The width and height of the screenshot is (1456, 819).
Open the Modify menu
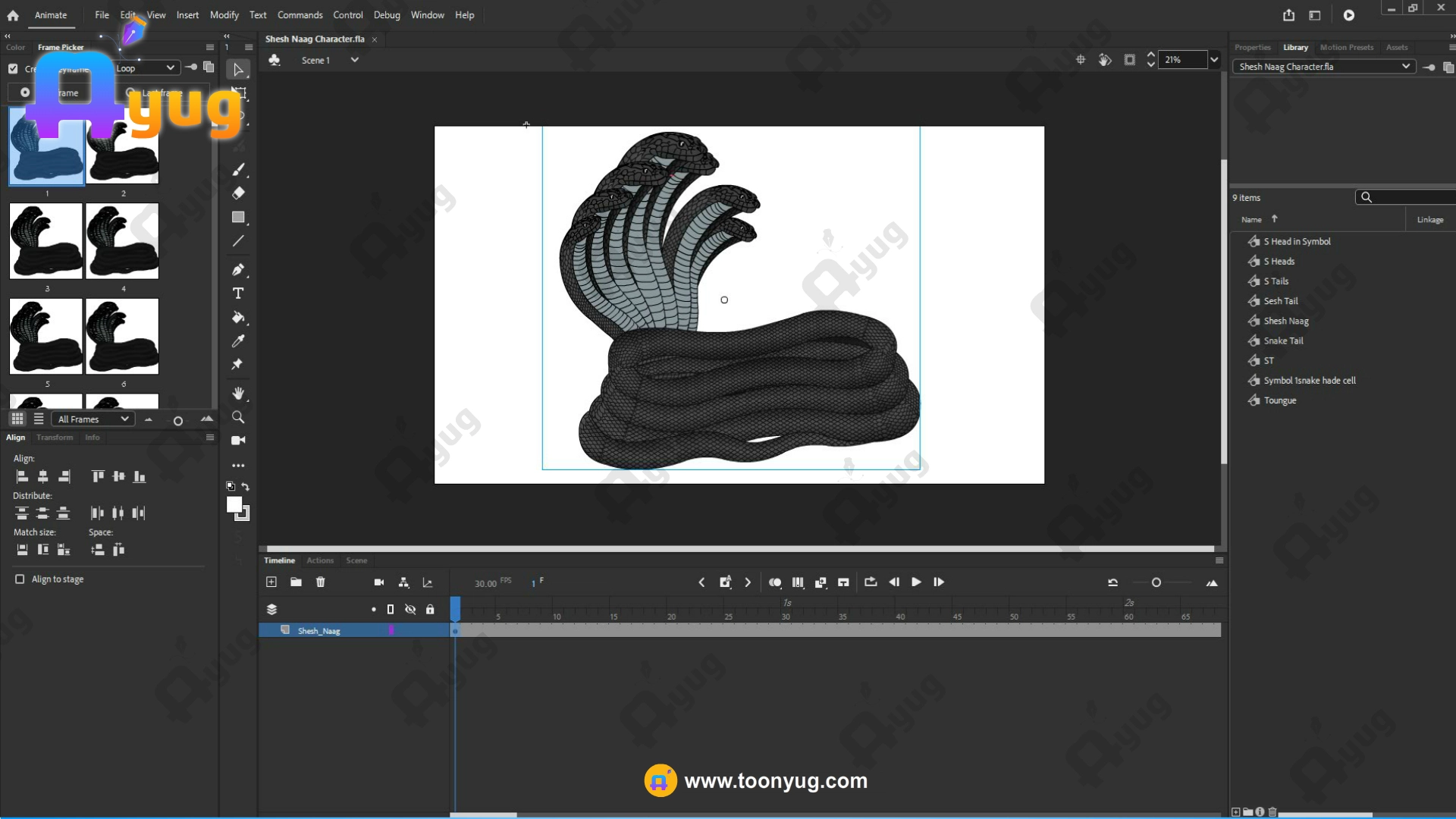click(224, 15)
